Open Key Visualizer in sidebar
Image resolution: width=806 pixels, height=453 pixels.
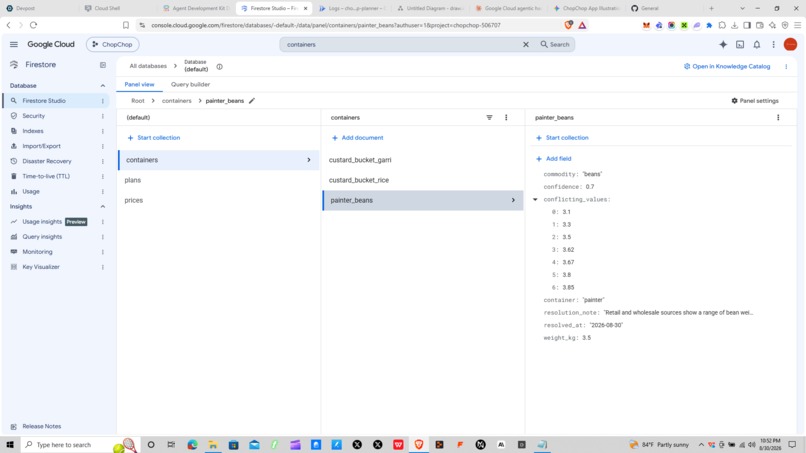pyautogui.click(x=41, y=267)
